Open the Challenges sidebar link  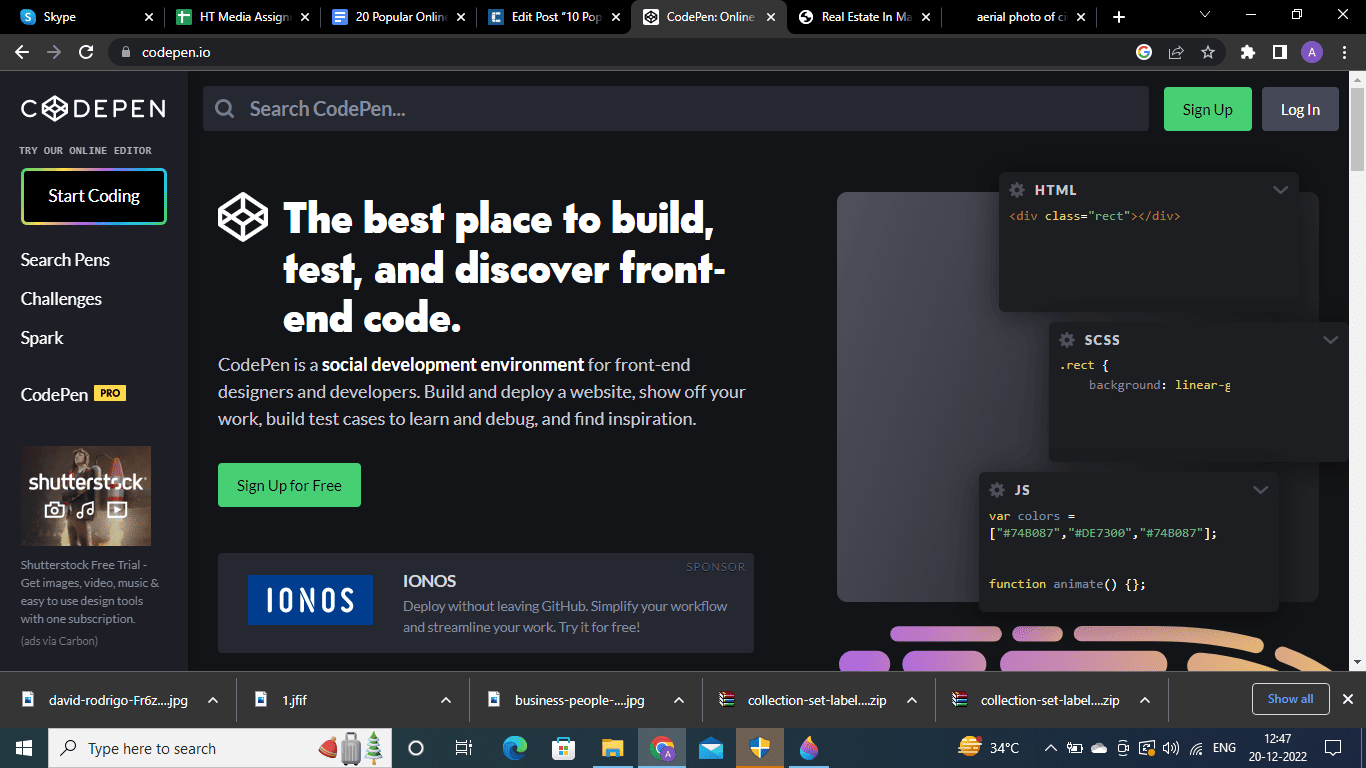pos(61,299)
